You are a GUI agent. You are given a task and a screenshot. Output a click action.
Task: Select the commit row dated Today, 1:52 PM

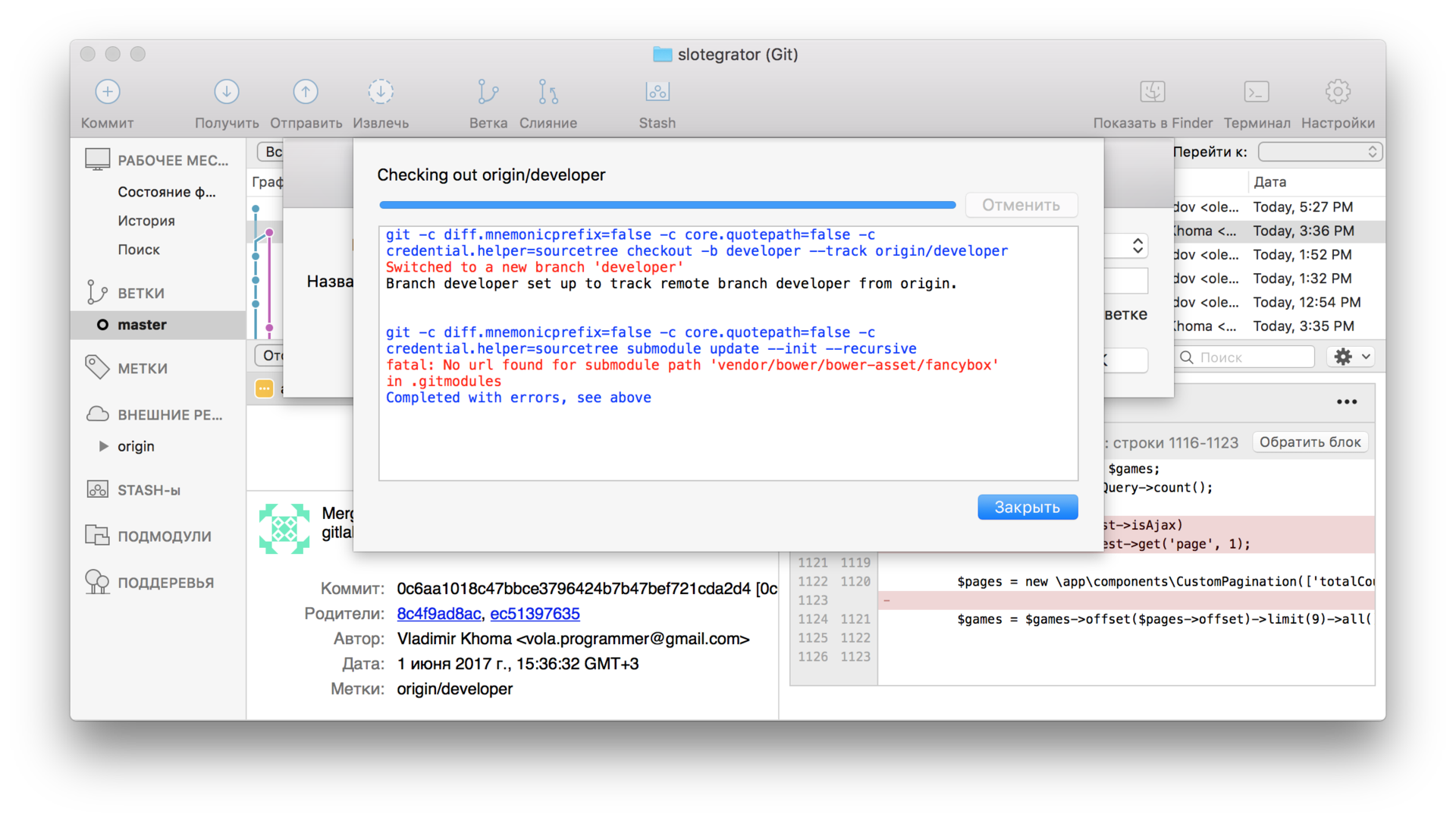[x=1279, y=255]
